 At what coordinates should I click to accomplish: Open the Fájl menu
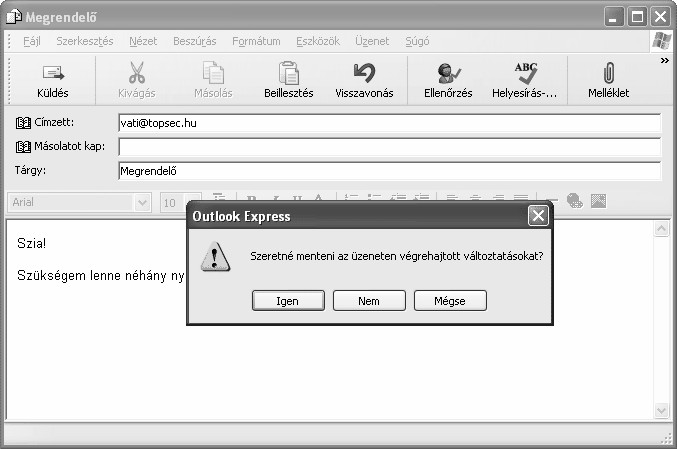(x=32, y=41)
